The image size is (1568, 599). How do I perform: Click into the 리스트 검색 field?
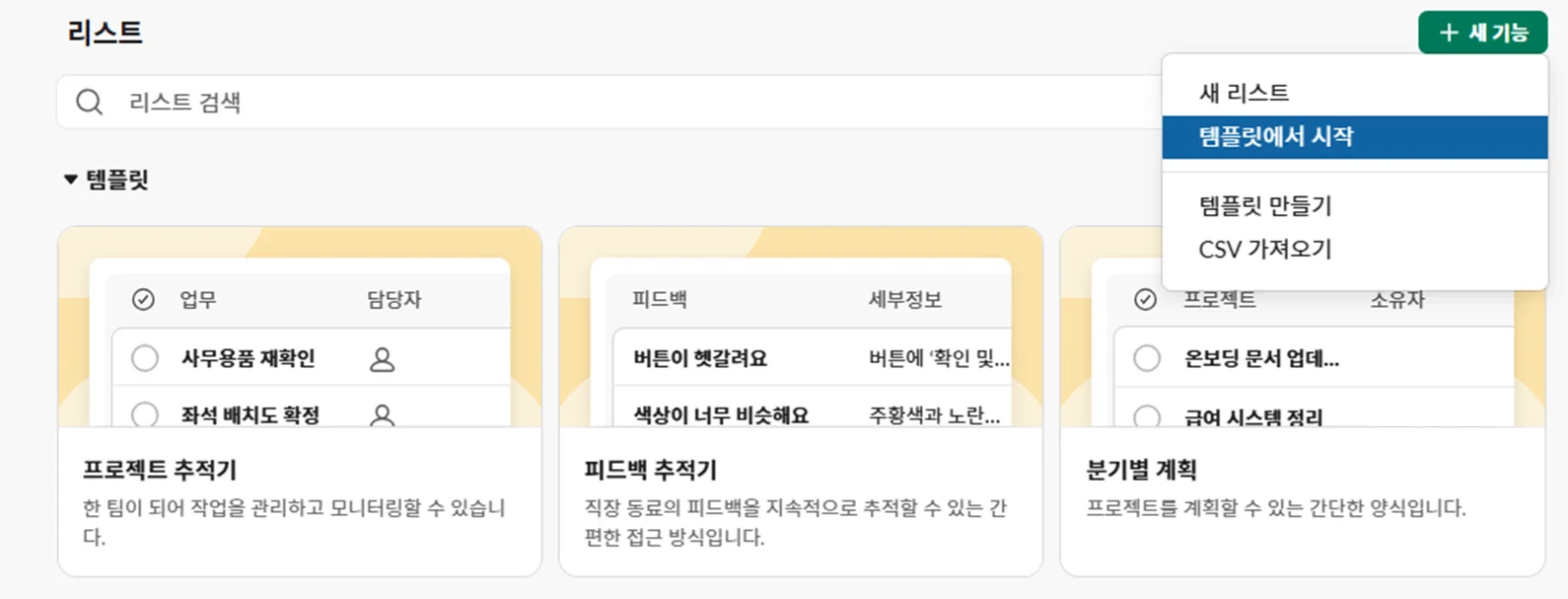click(592, 102)
